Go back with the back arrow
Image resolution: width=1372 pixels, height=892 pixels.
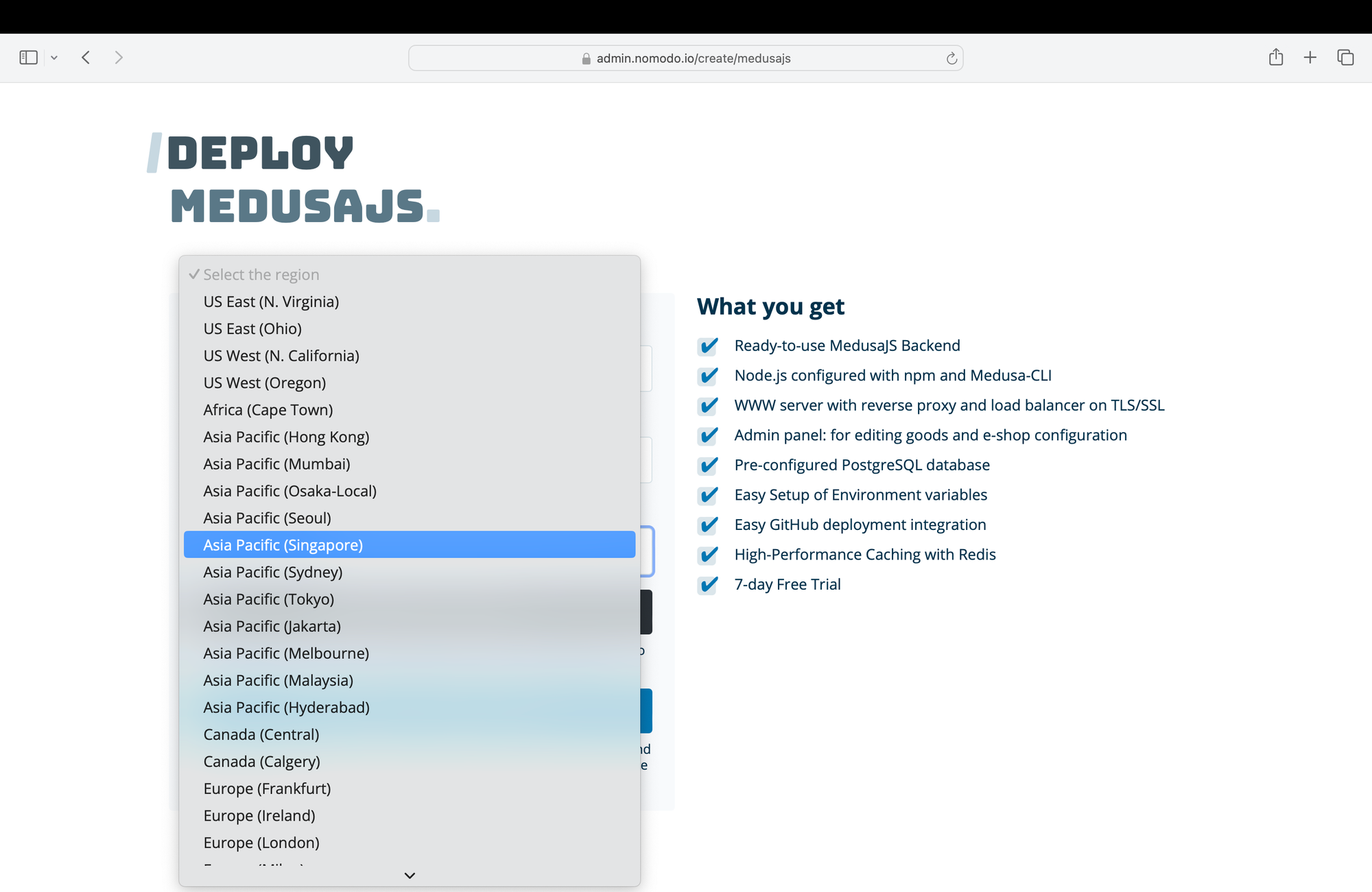(86, 58)
